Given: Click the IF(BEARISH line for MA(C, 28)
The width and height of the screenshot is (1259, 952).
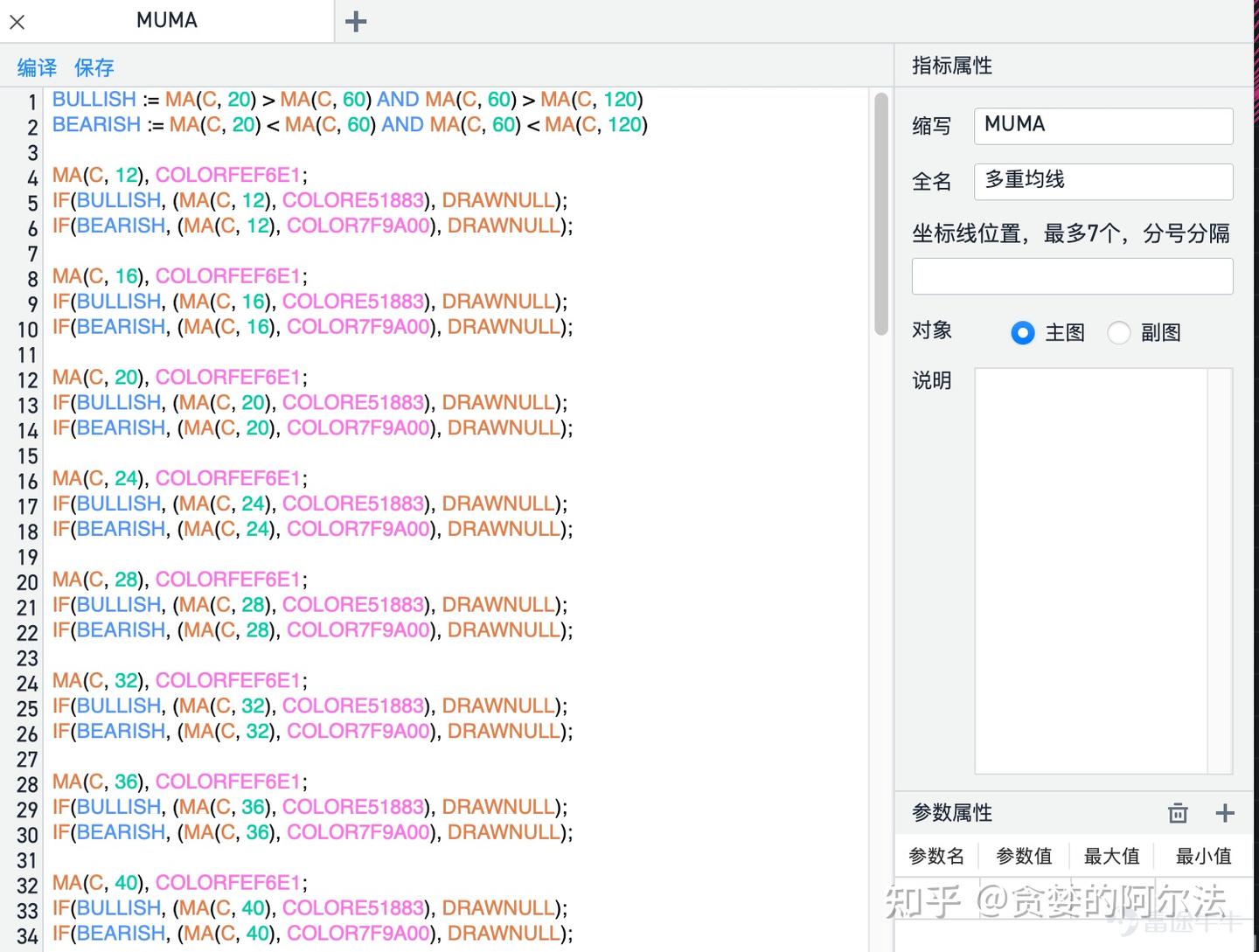Looking at the screenshot, I should pos(312,631).
